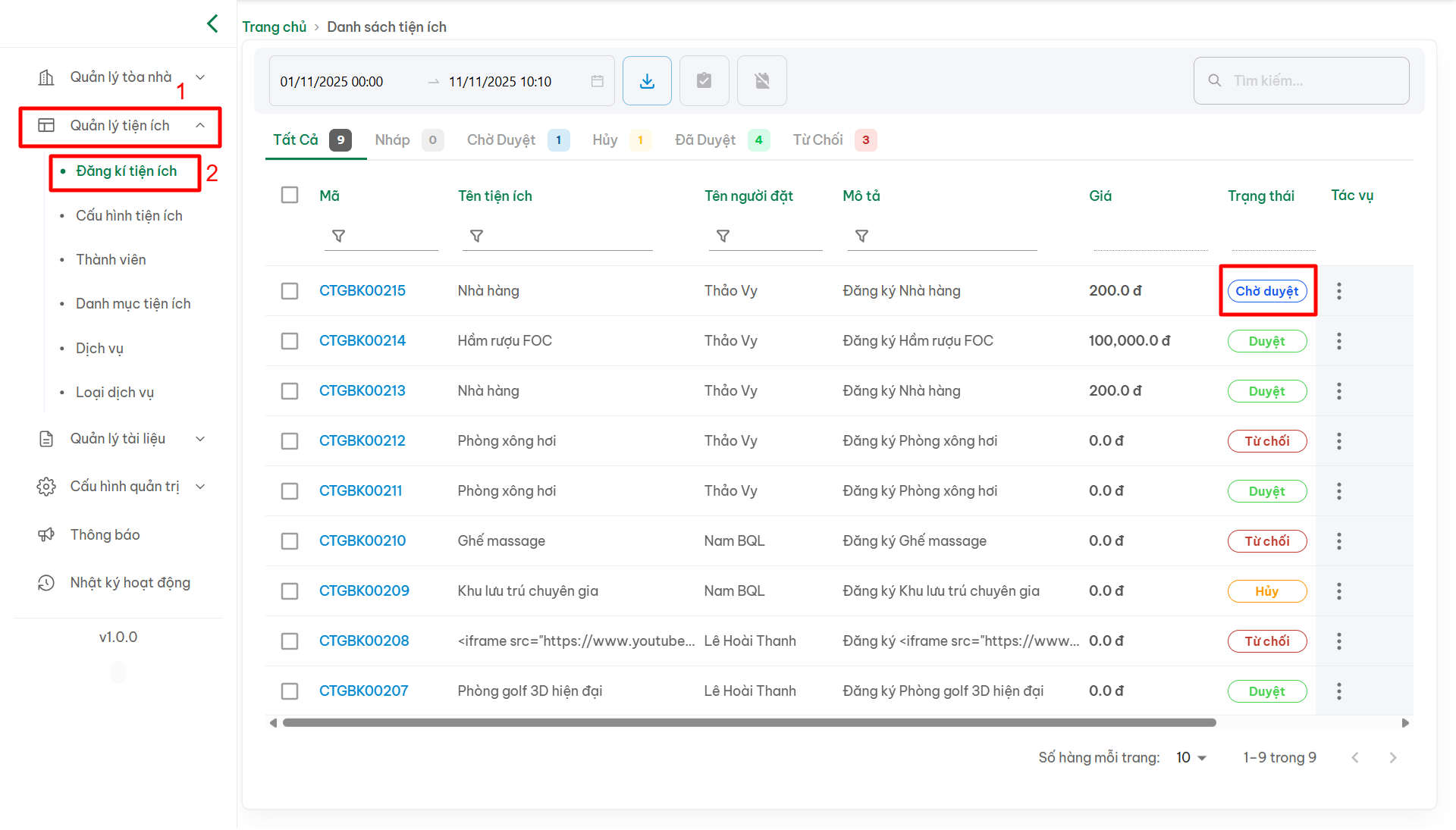Click the approve clipboard-check toolbar icon
This screenshot has width=1456, height=830.
704,80
